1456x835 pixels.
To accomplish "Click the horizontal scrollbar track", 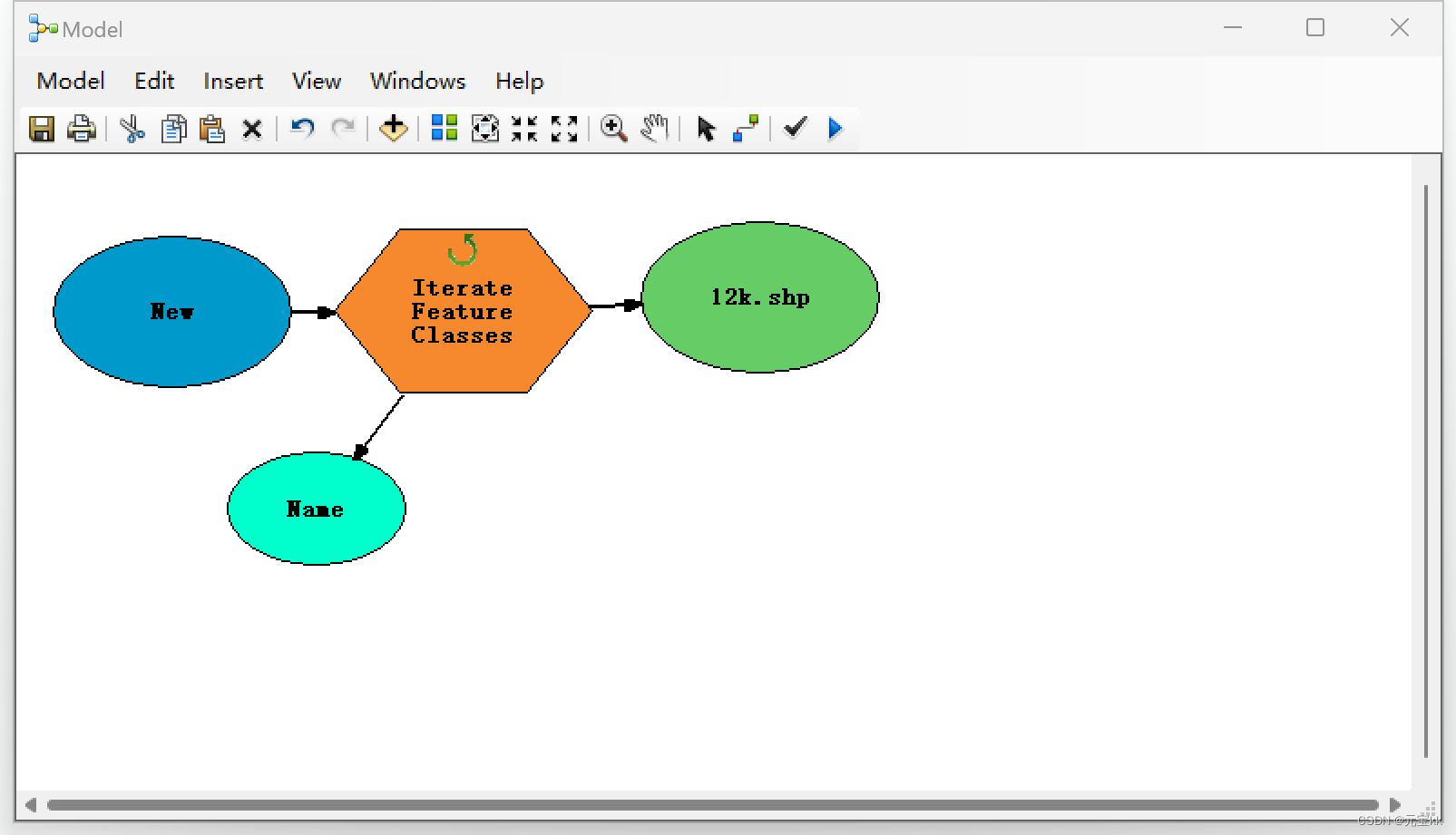I will coord(712,805).
